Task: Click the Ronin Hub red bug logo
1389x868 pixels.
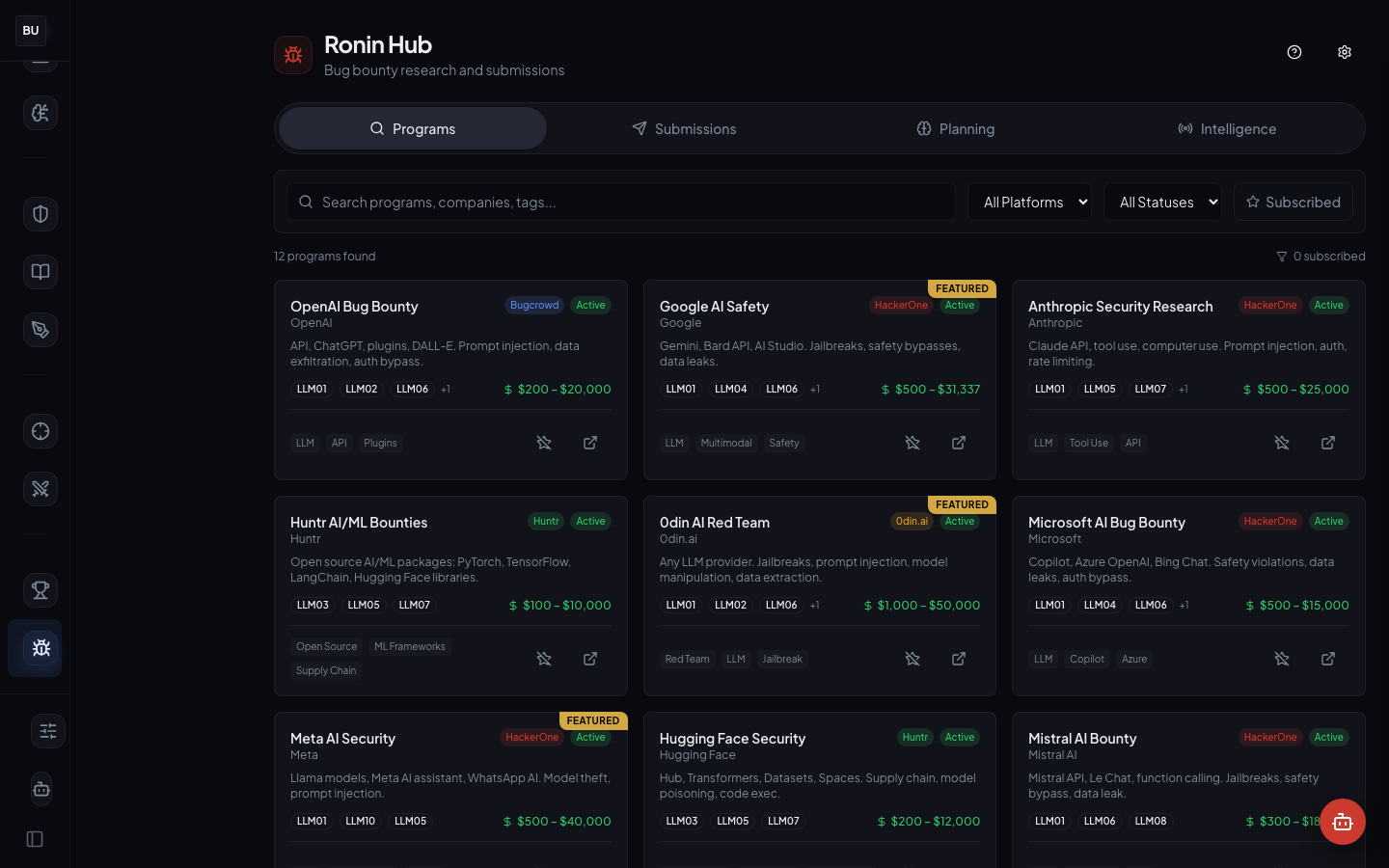Action: click(293, 55)
